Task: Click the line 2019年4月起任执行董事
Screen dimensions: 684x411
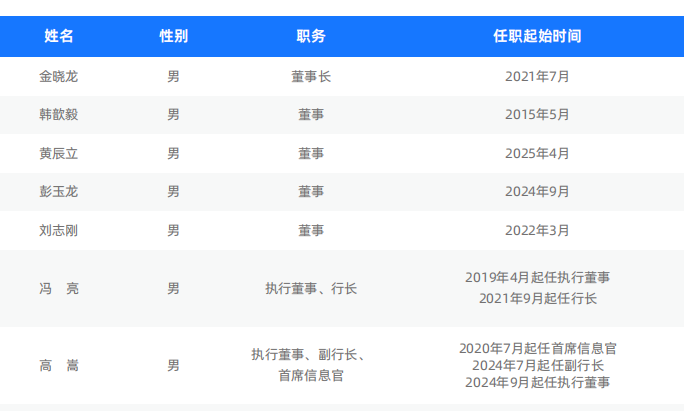Action: [x=537, y=277]
